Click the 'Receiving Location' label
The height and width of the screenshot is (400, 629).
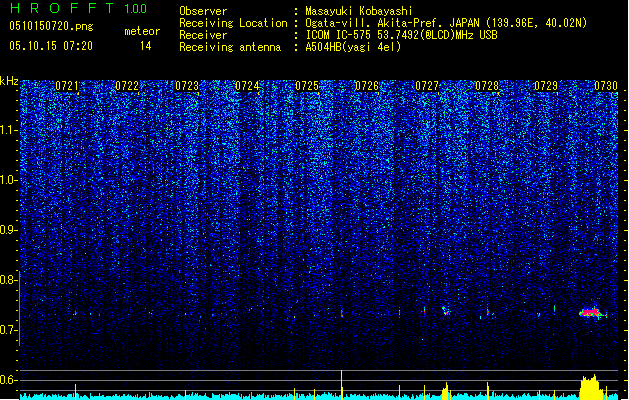coord(233,23)
